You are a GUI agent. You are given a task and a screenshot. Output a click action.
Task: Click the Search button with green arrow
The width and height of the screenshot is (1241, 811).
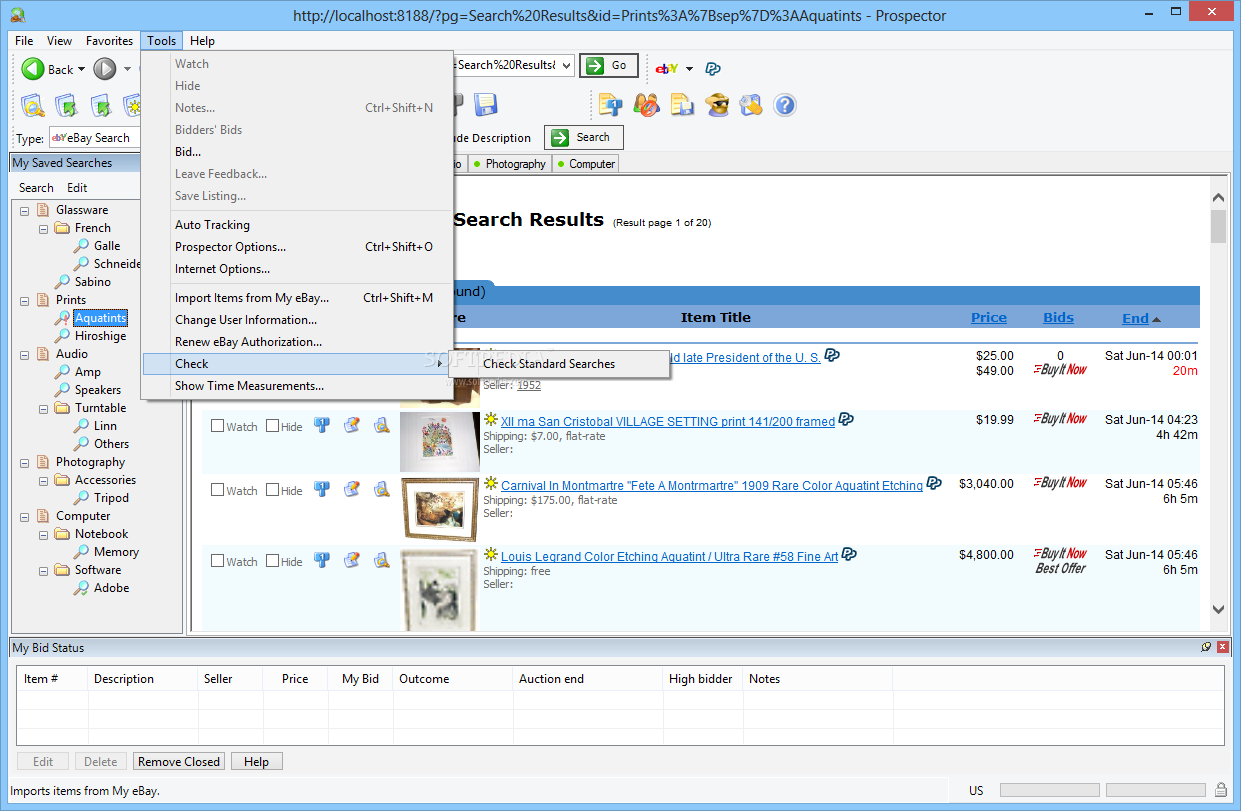click(x=583, y=137)
